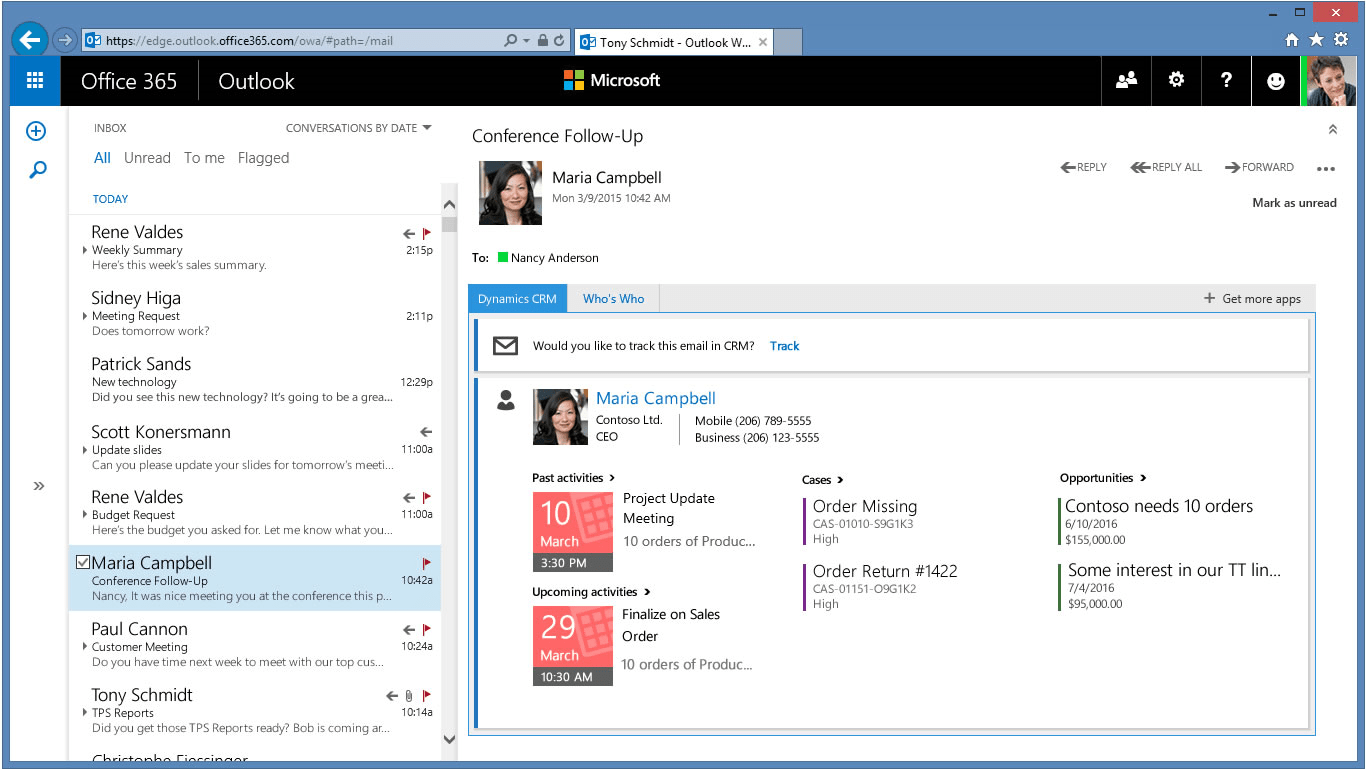Go back with the browser back arrow
The image size is (1366, 769).
coord(30,40)
